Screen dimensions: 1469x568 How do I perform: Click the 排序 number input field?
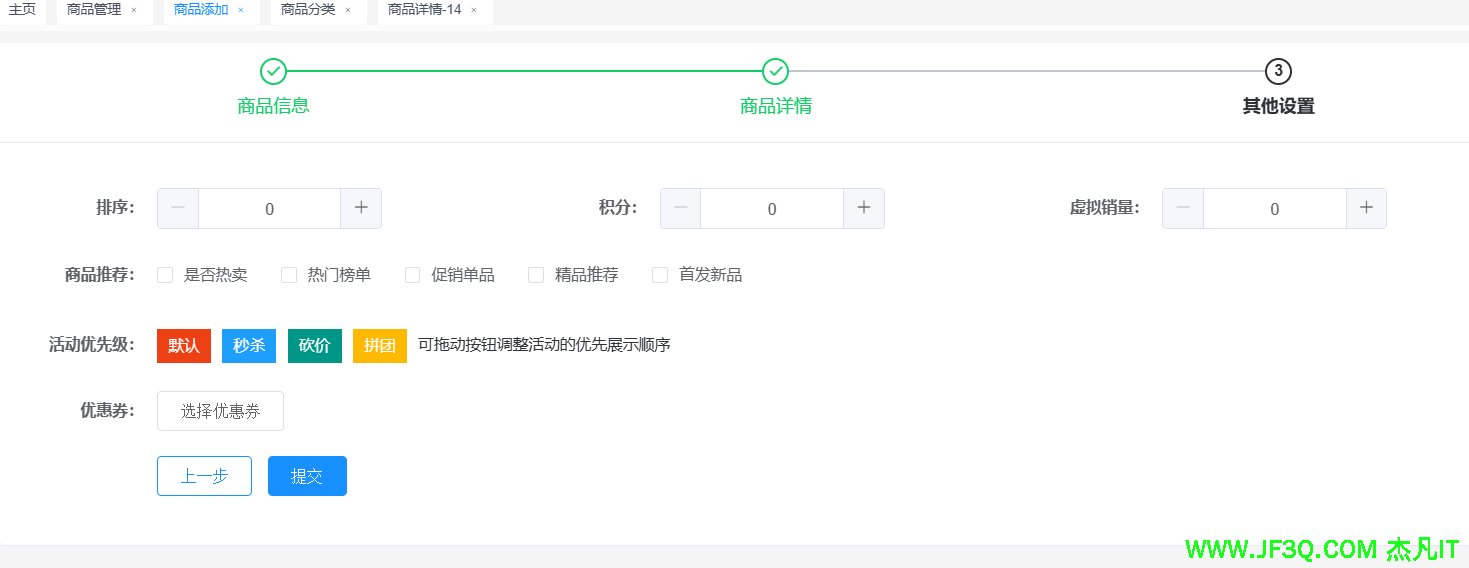coord(269,209)
